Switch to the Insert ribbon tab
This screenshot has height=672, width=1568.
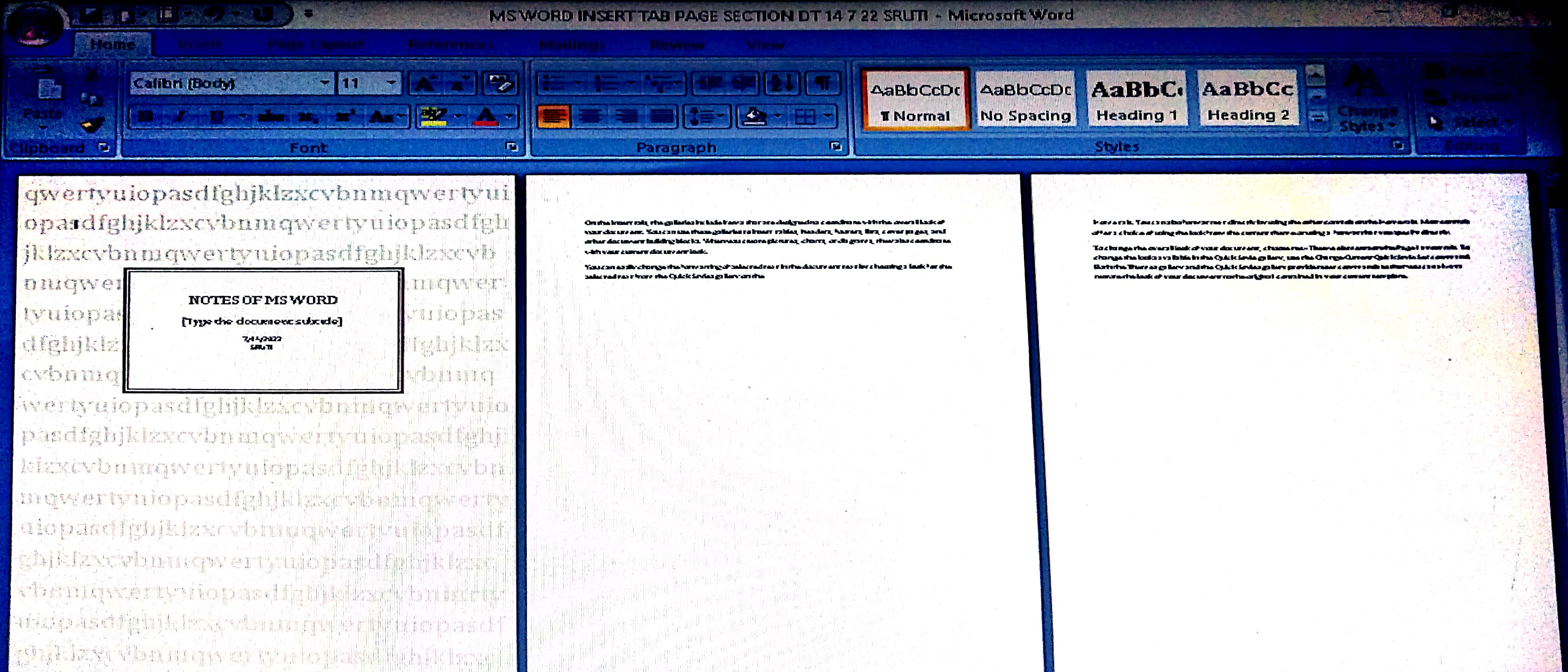200,44
